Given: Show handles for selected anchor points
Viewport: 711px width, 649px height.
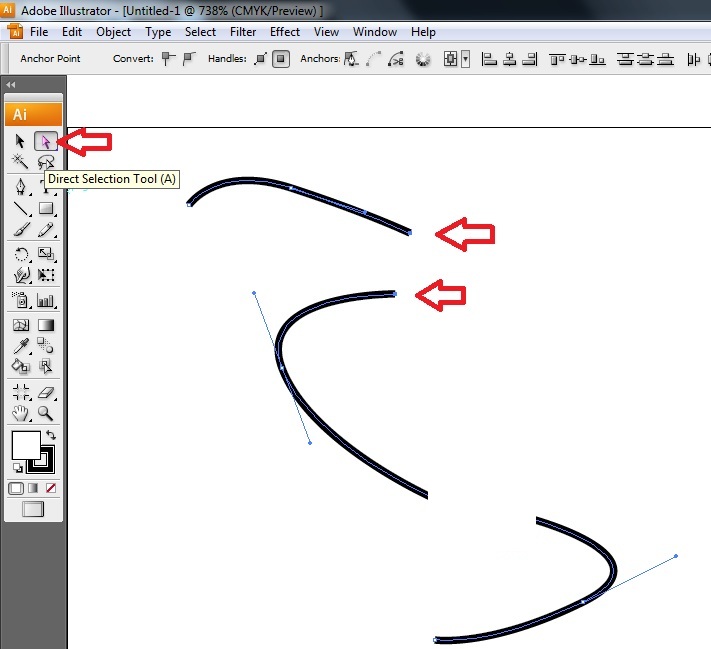Looking at the screenshot, I should 260,59.
